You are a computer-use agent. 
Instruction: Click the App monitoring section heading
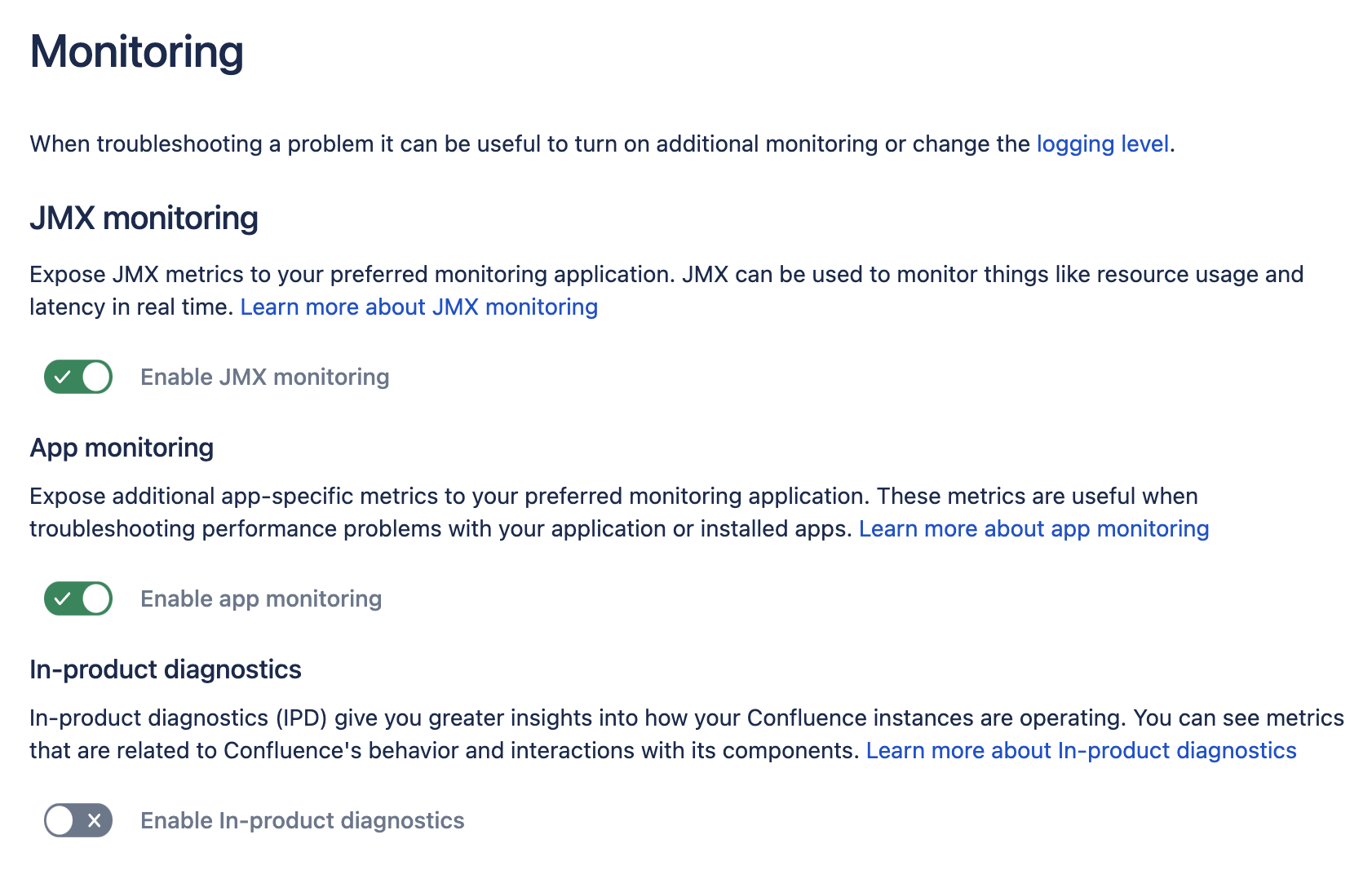(x=122, y=448)
